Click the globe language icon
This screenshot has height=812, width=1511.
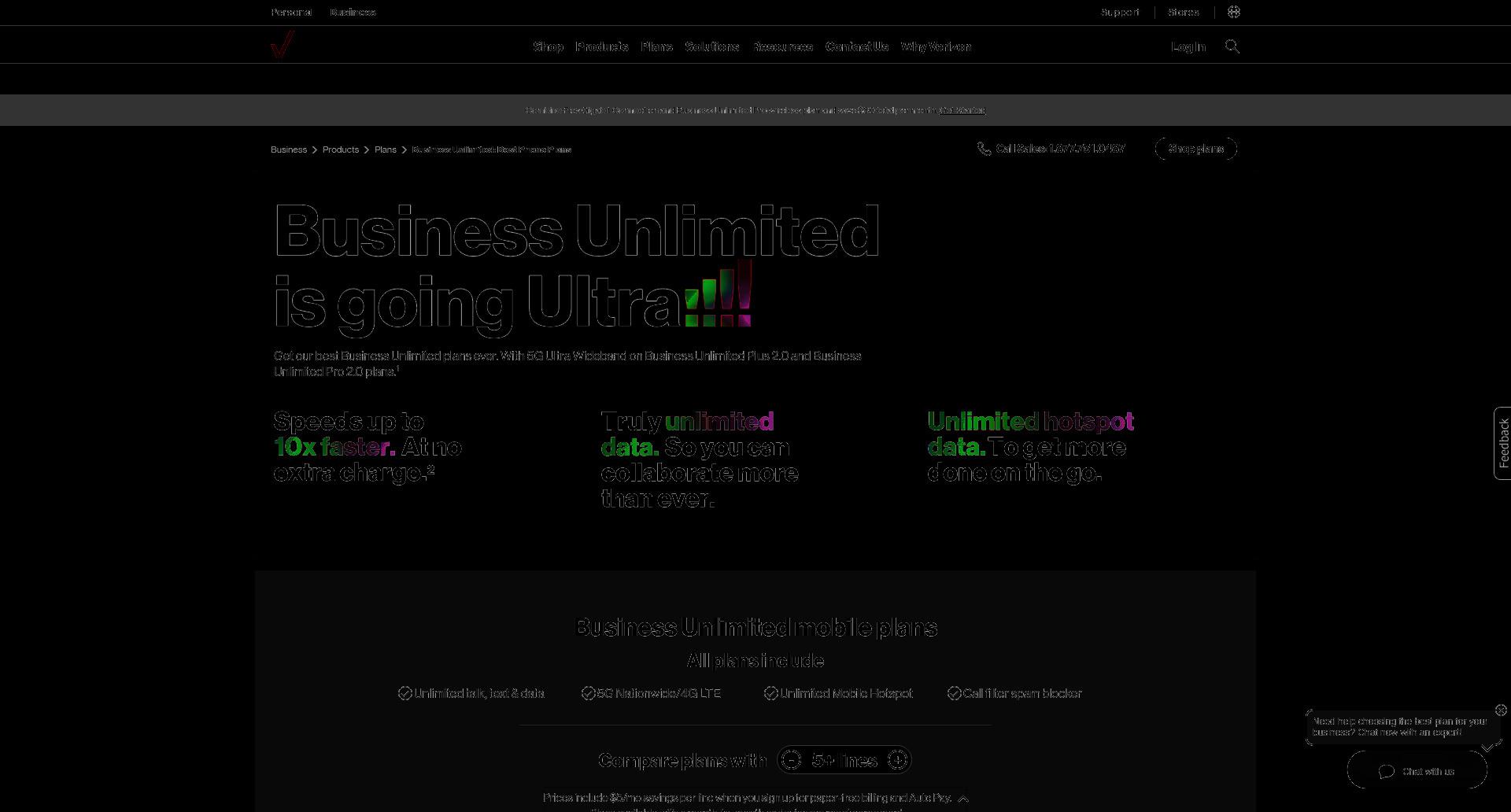point(1234,12)
